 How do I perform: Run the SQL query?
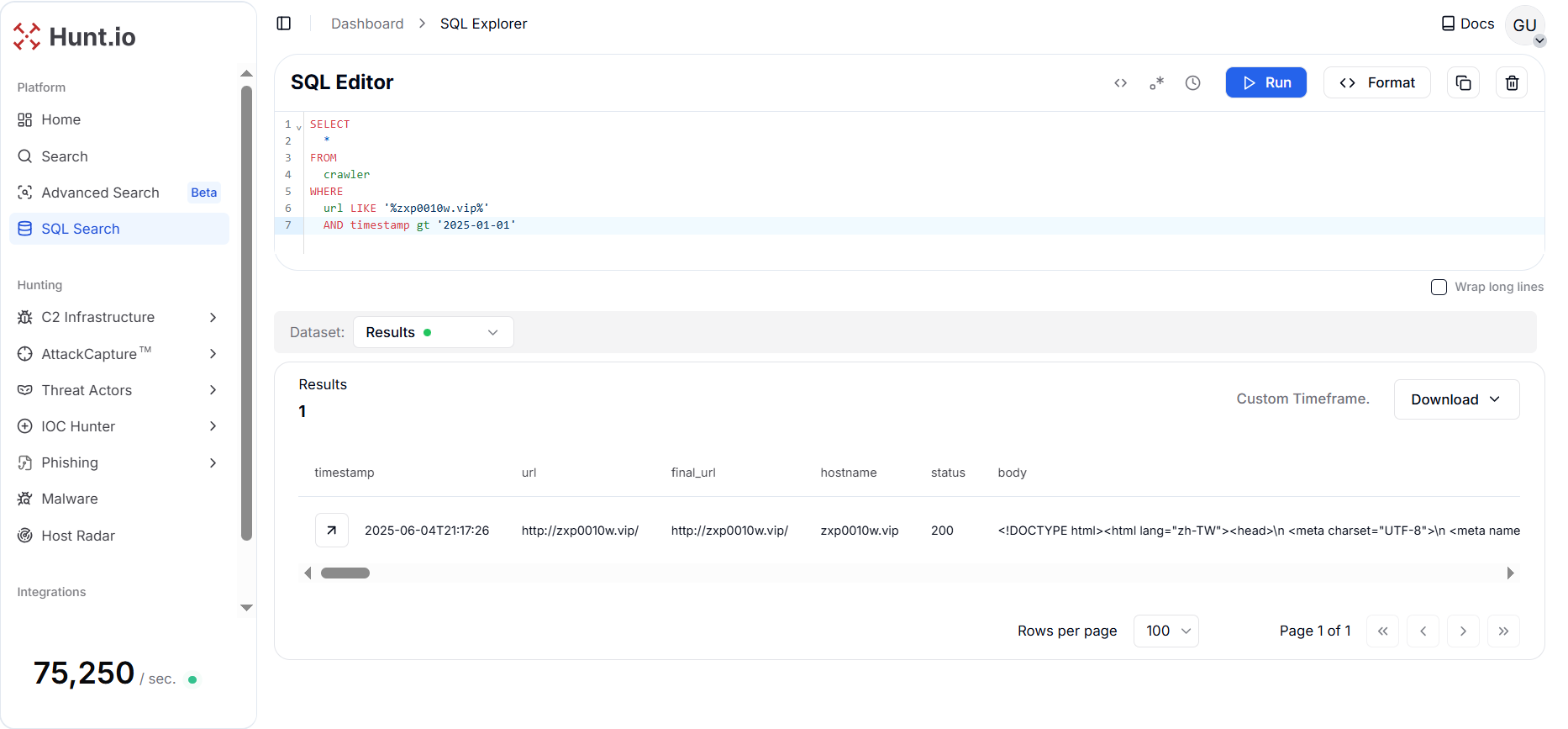[x=1265, y=82]
